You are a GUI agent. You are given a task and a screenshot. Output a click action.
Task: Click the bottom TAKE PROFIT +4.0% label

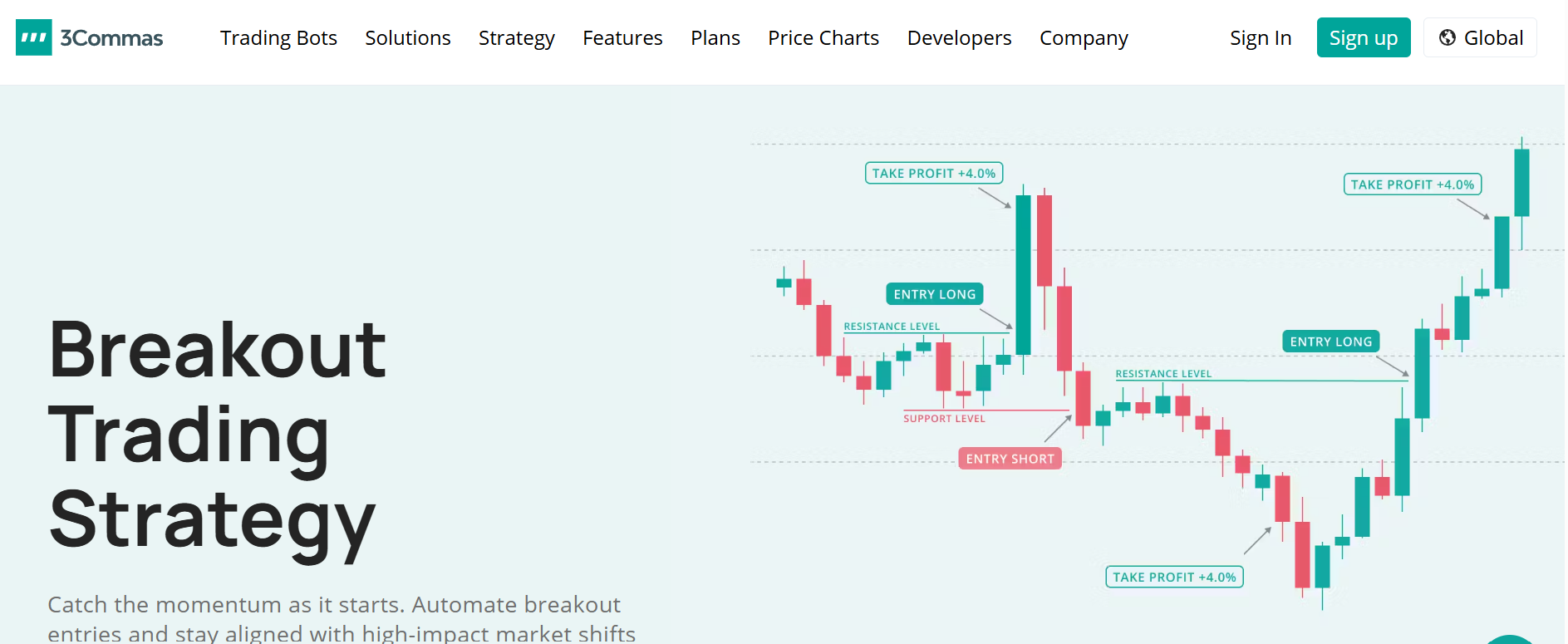click(1174, 577)
